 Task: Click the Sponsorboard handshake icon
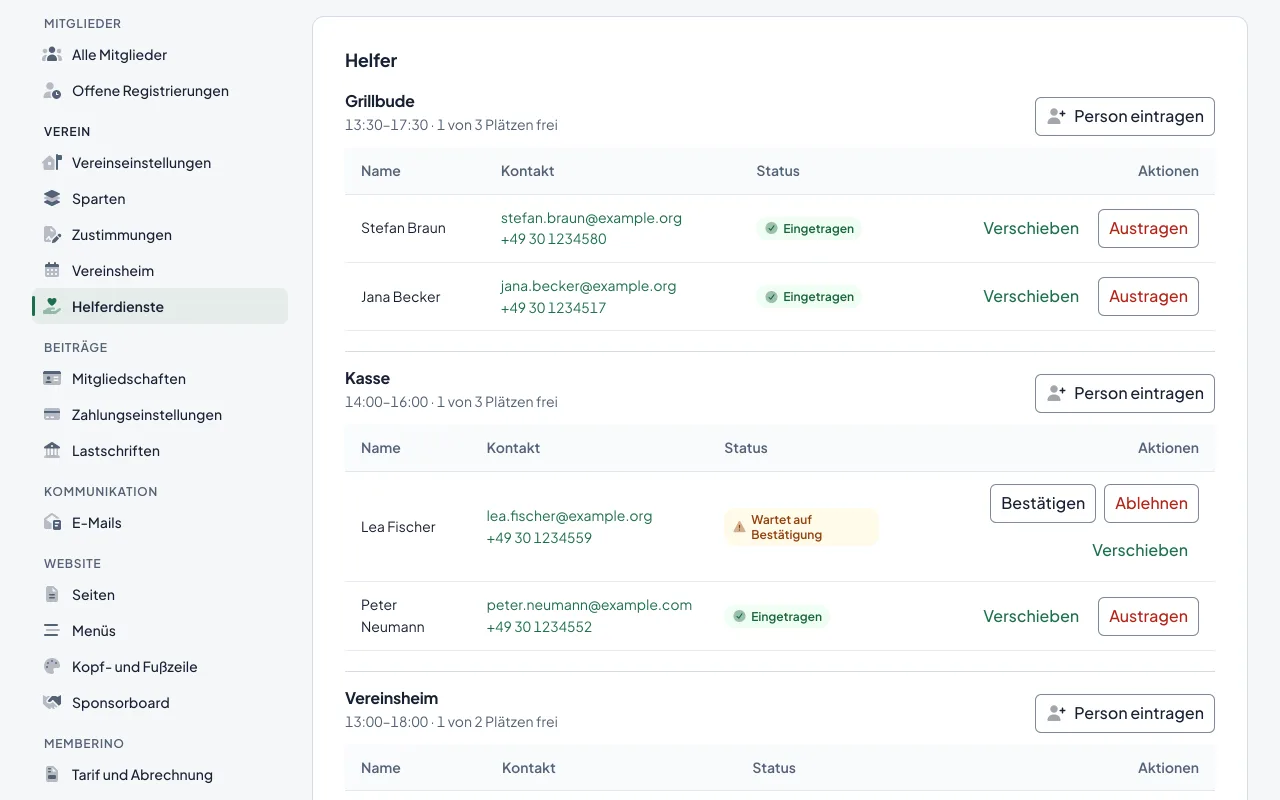point(52,703)
